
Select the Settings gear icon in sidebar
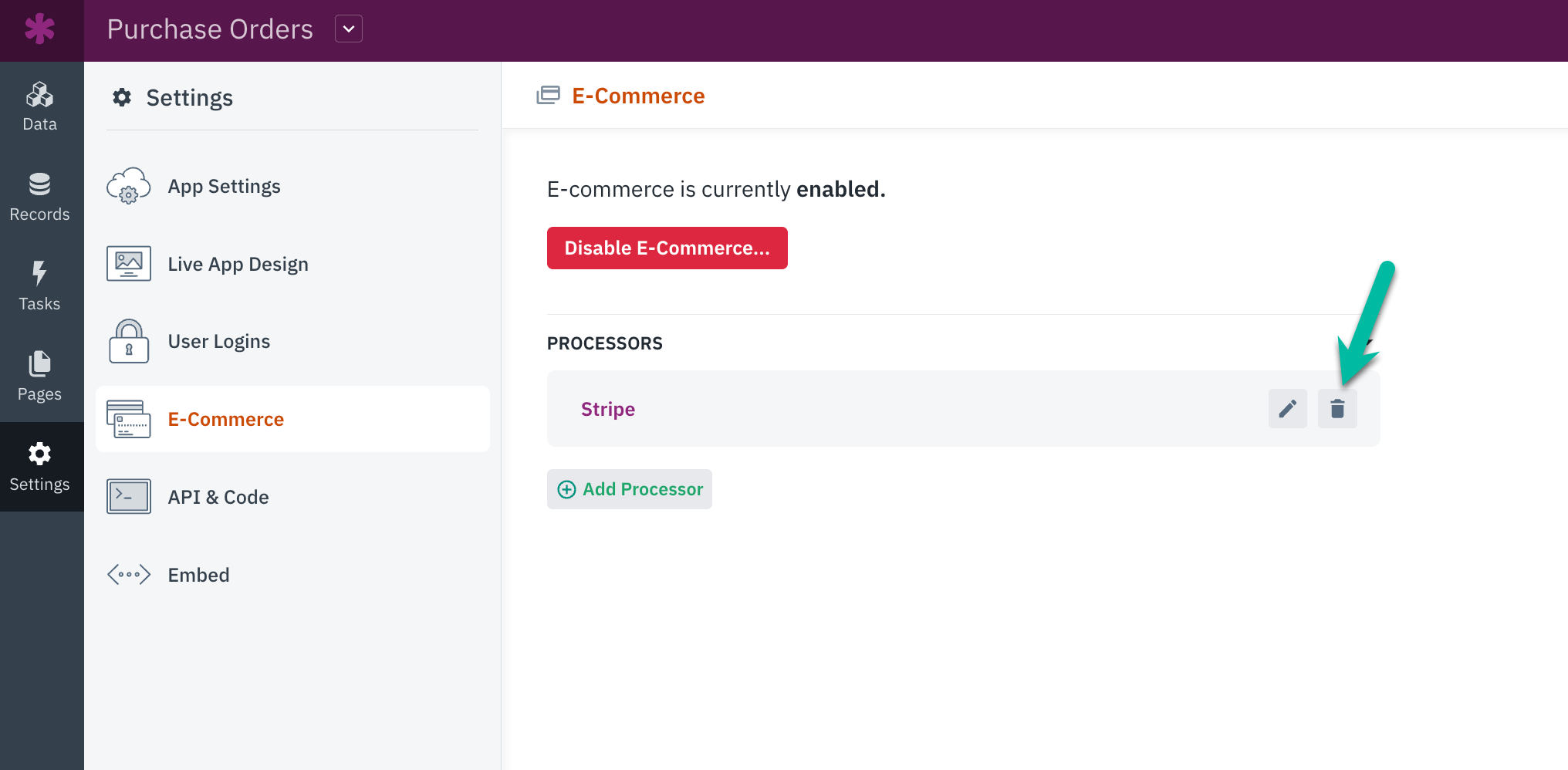(39, 455)
